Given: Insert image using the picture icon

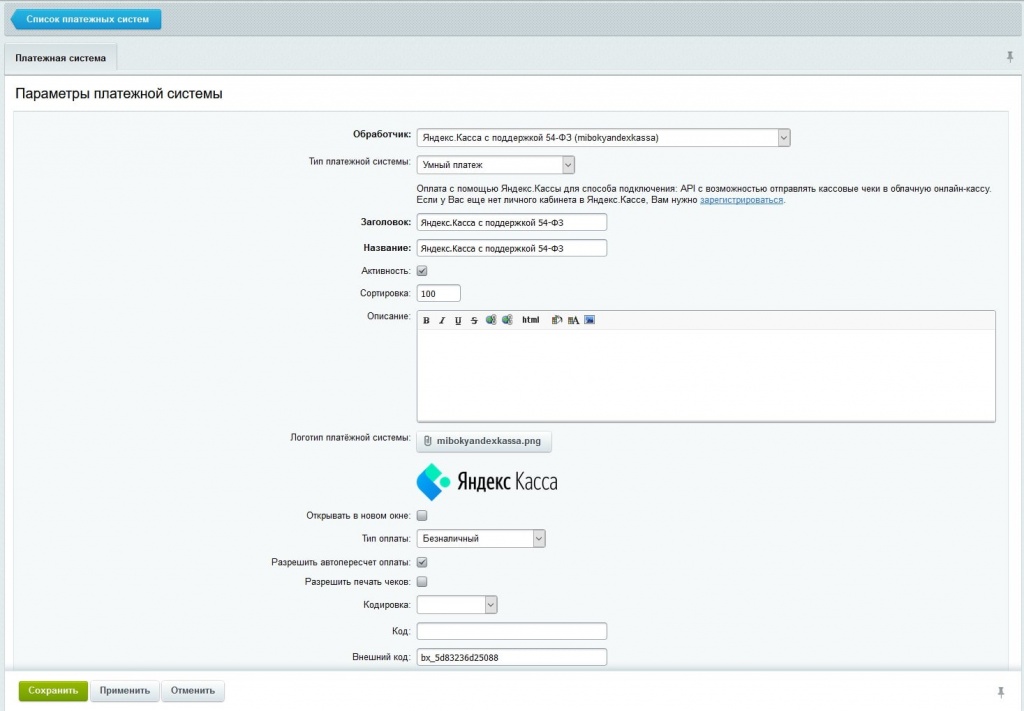Looking at the screenshot, I should 589,320.
